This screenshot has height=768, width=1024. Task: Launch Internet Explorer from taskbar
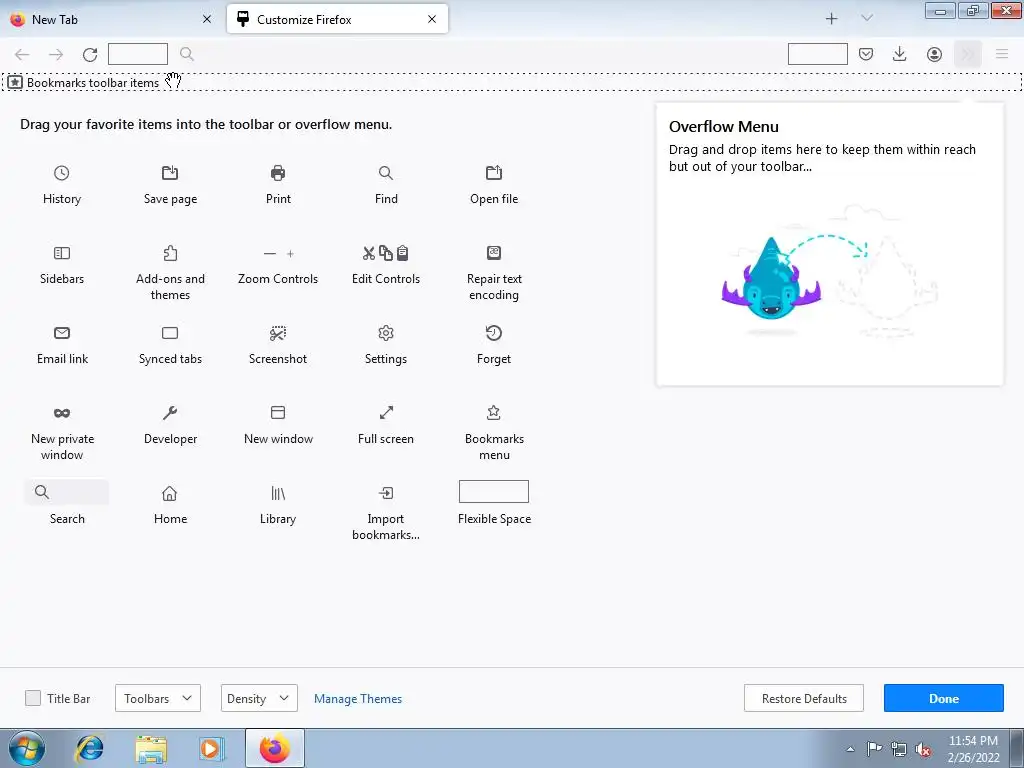tap(89, 748)
